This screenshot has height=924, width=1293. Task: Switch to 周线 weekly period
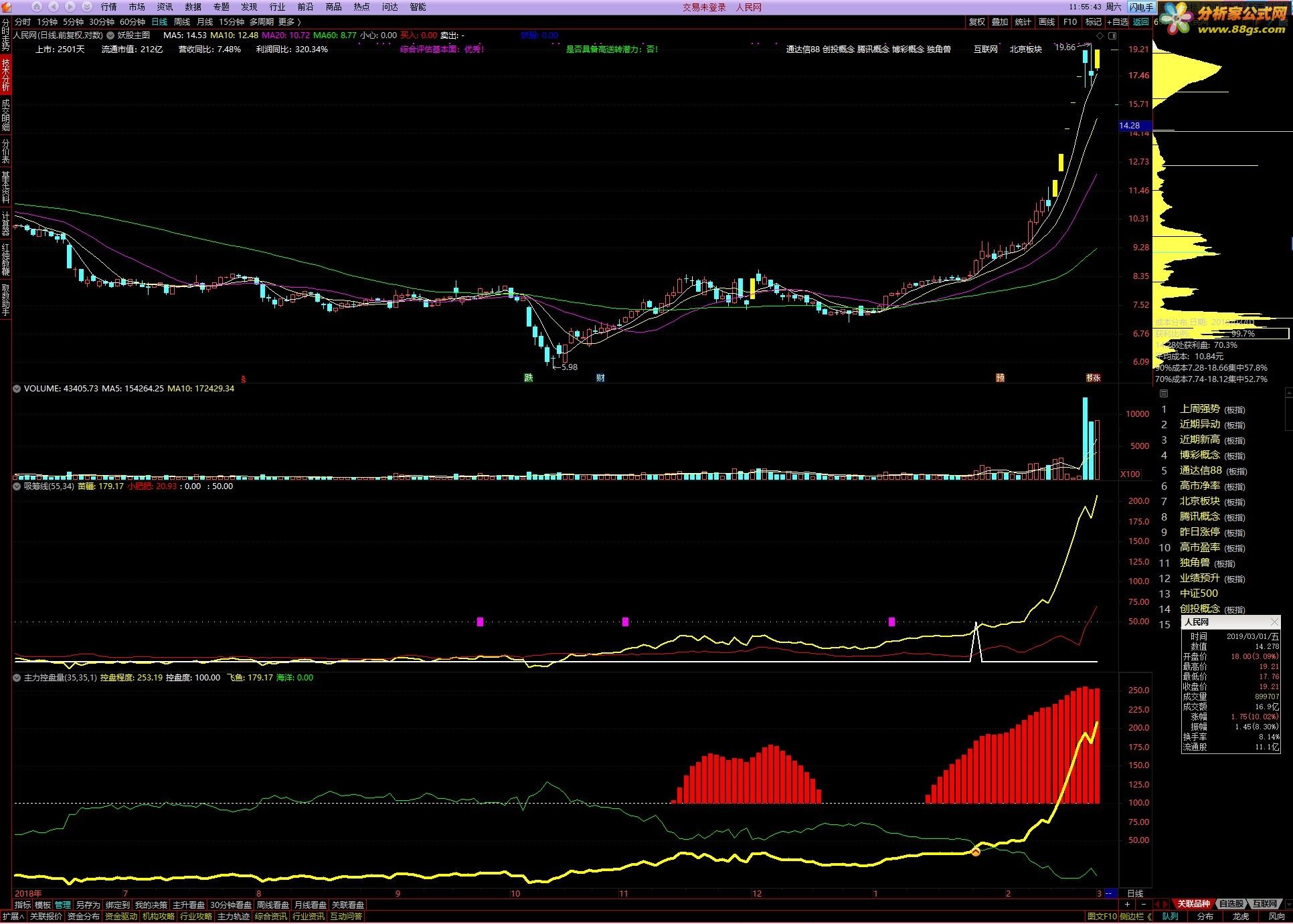pos(182,22)
